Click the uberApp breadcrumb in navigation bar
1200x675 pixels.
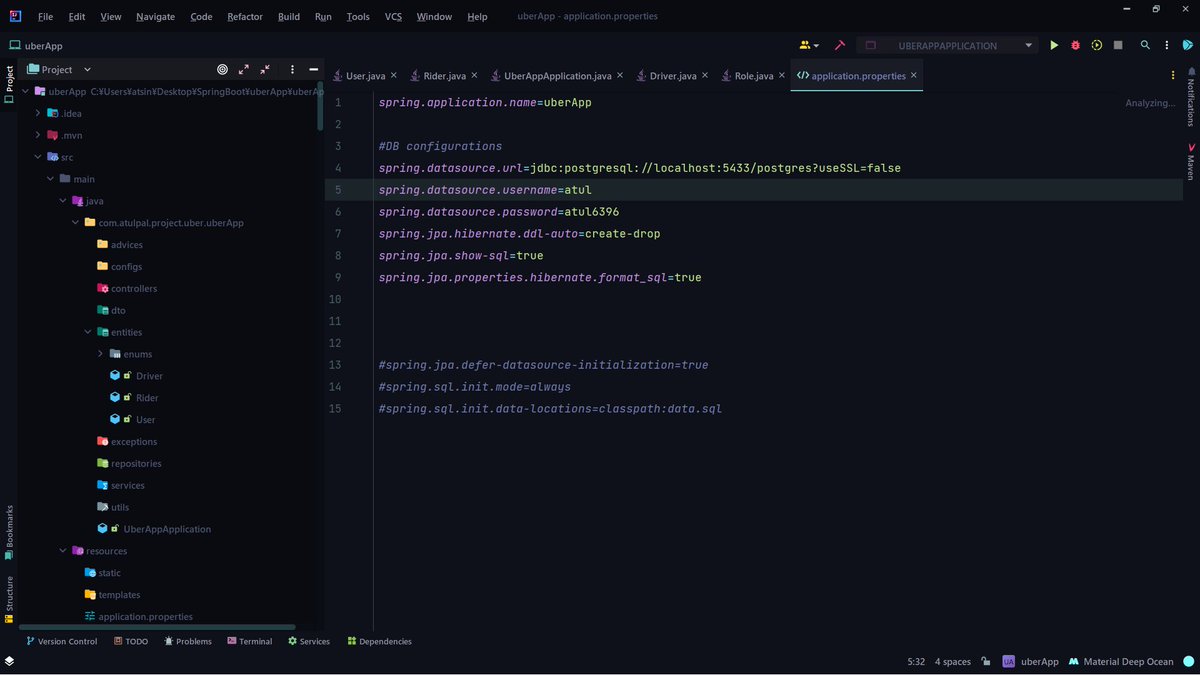coord(36,45)
